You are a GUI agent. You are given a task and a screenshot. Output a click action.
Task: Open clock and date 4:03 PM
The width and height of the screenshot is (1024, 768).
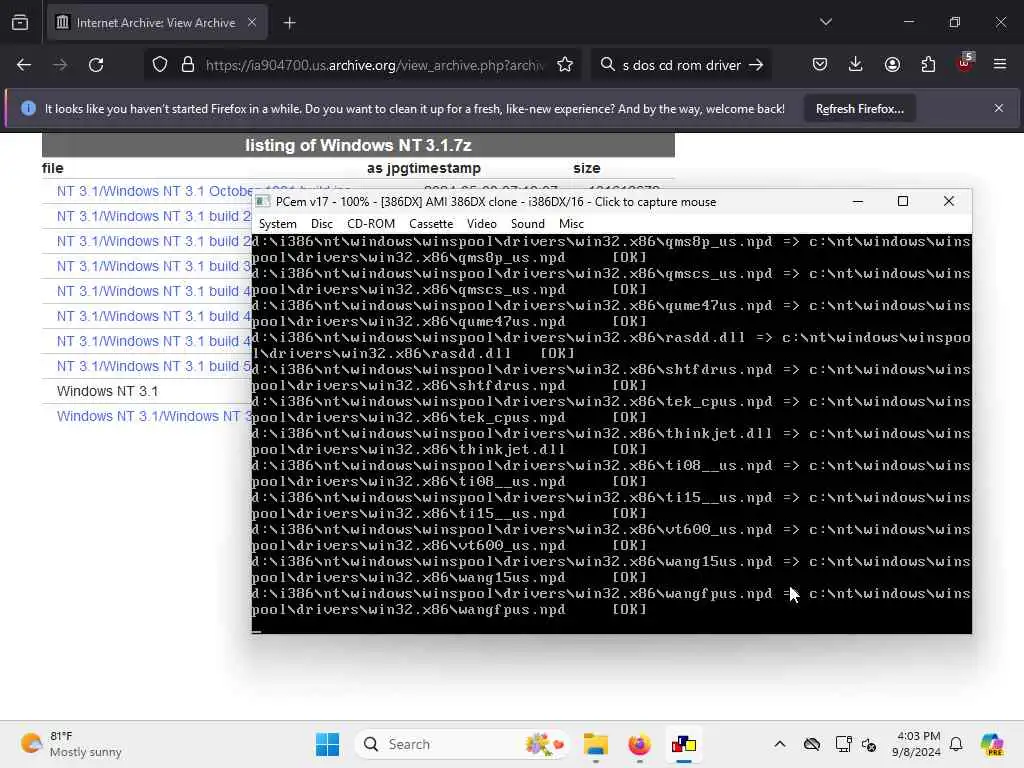click(x=916, y=744)
